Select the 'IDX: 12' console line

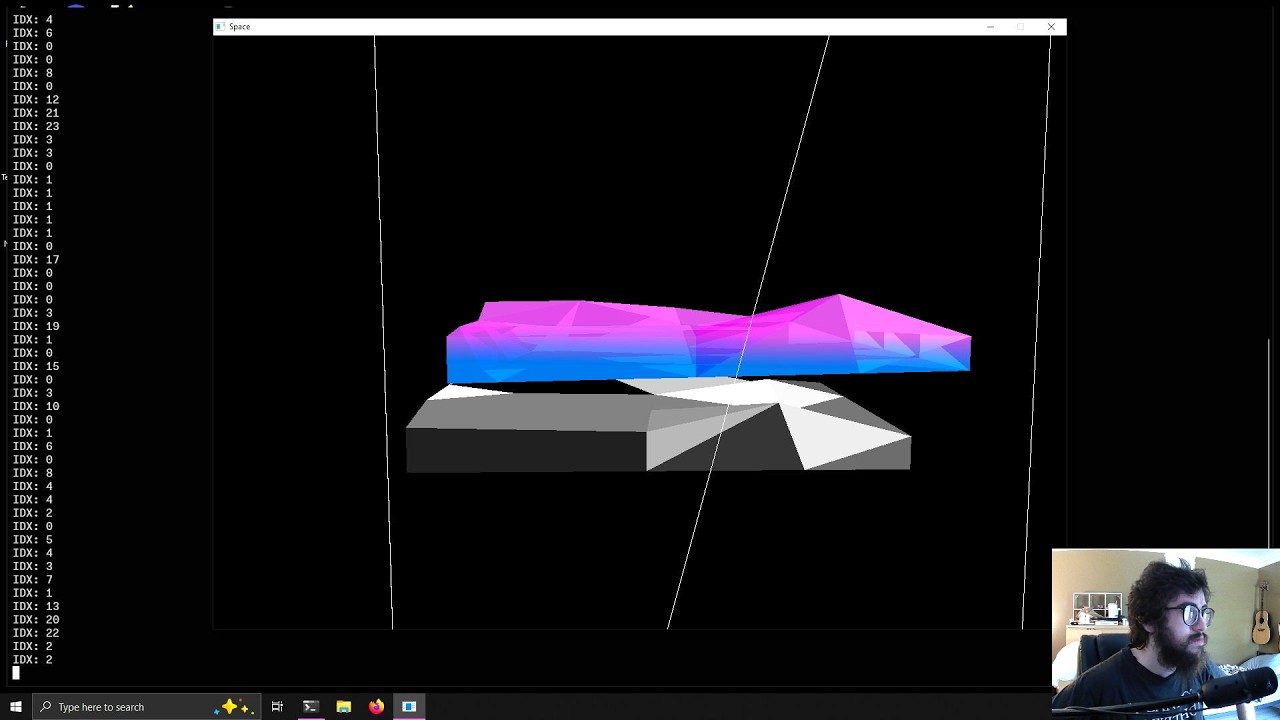[x=36, y=100]
